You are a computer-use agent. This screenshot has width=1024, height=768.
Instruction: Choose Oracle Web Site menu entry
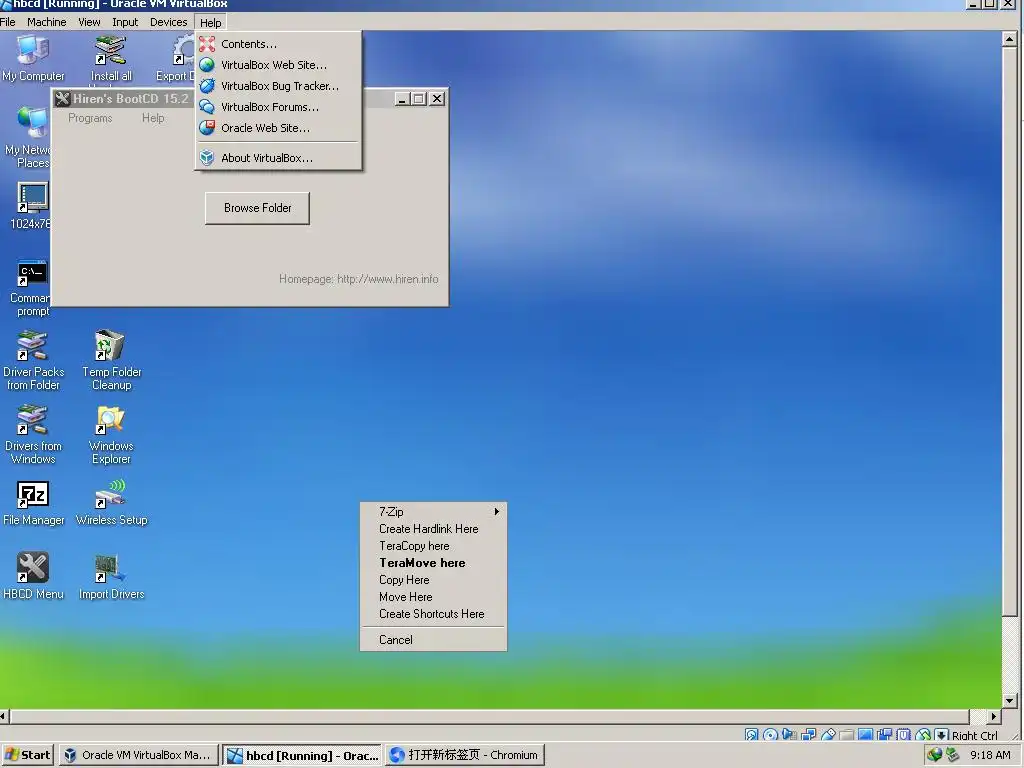pyautogui.click(x=278, y=127)
